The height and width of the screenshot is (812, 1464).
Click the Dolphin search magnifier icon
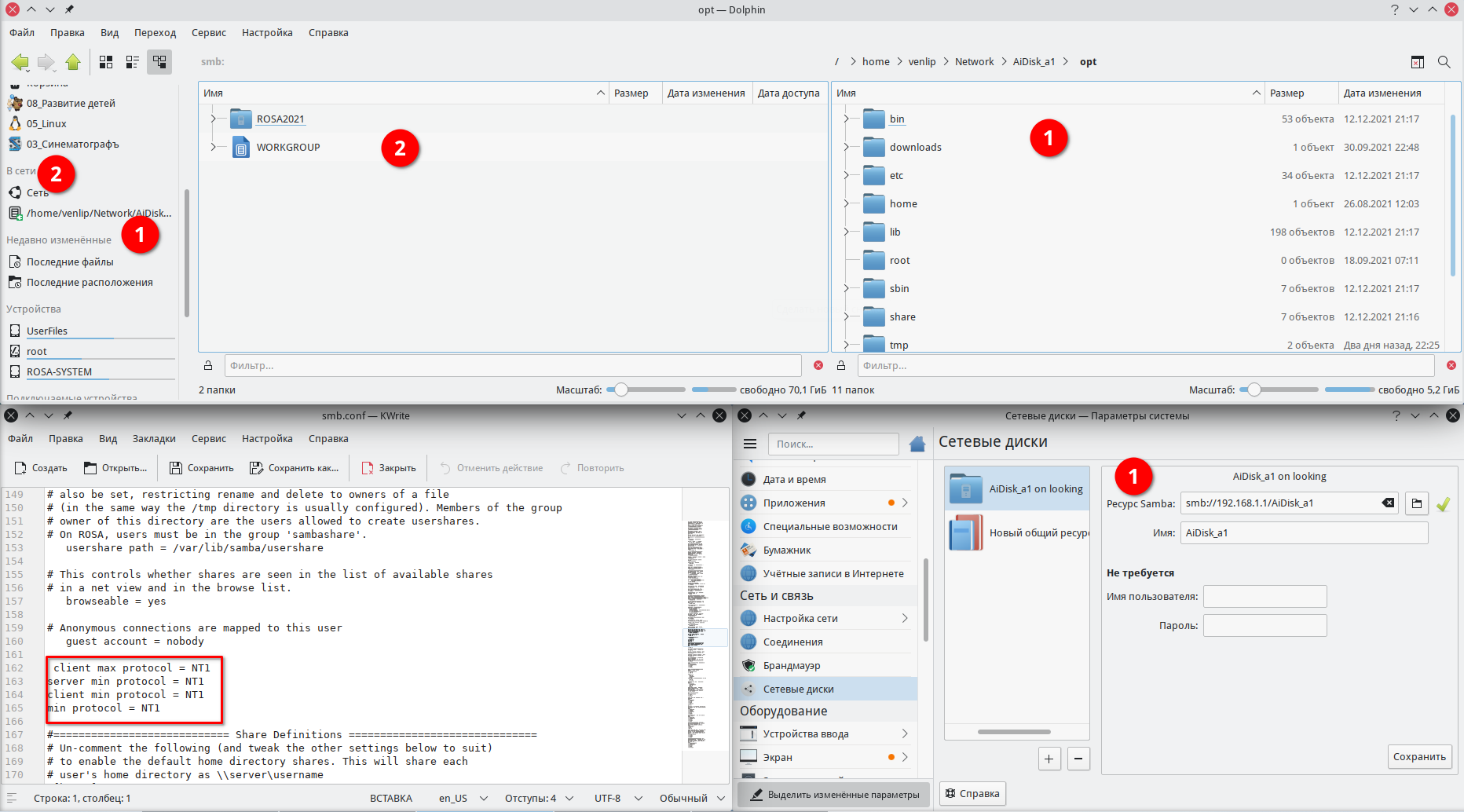click(1444, 62)
